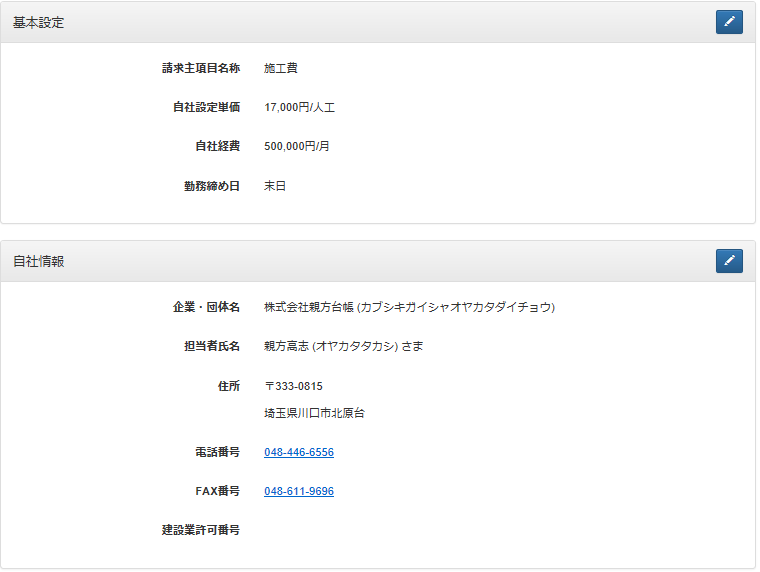Screen dimensions: 760x572
Task: Click the 勤務締め日 field label
Action: [212, 186]
